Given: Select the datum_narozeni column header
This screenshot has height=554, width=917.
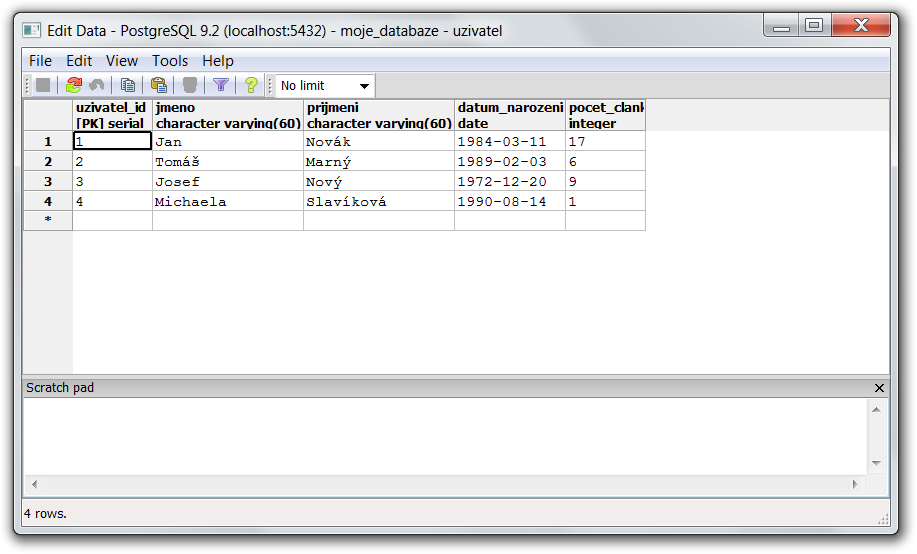Looking at the screenshot, I should tap(510, 115).
